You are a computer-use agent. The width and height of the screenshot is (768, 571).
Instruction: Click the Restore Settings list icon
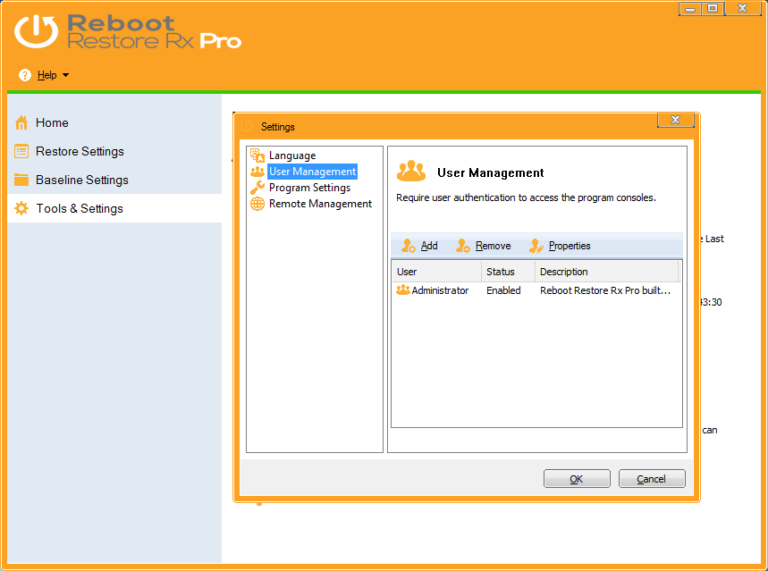coord(21,151)
